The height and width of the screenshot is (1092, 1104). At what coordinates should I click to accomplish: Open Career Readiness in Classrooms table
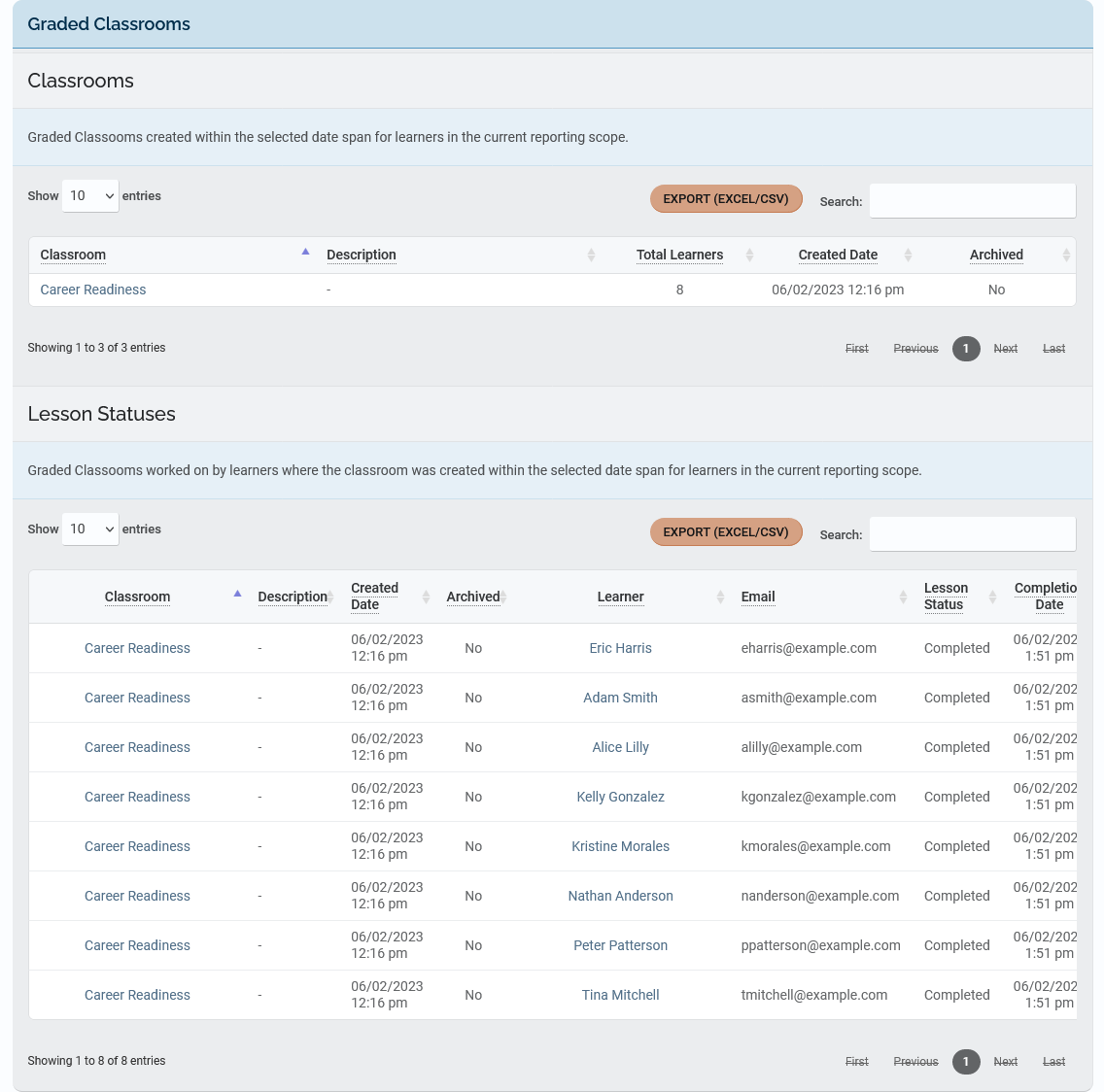(93, 290)
